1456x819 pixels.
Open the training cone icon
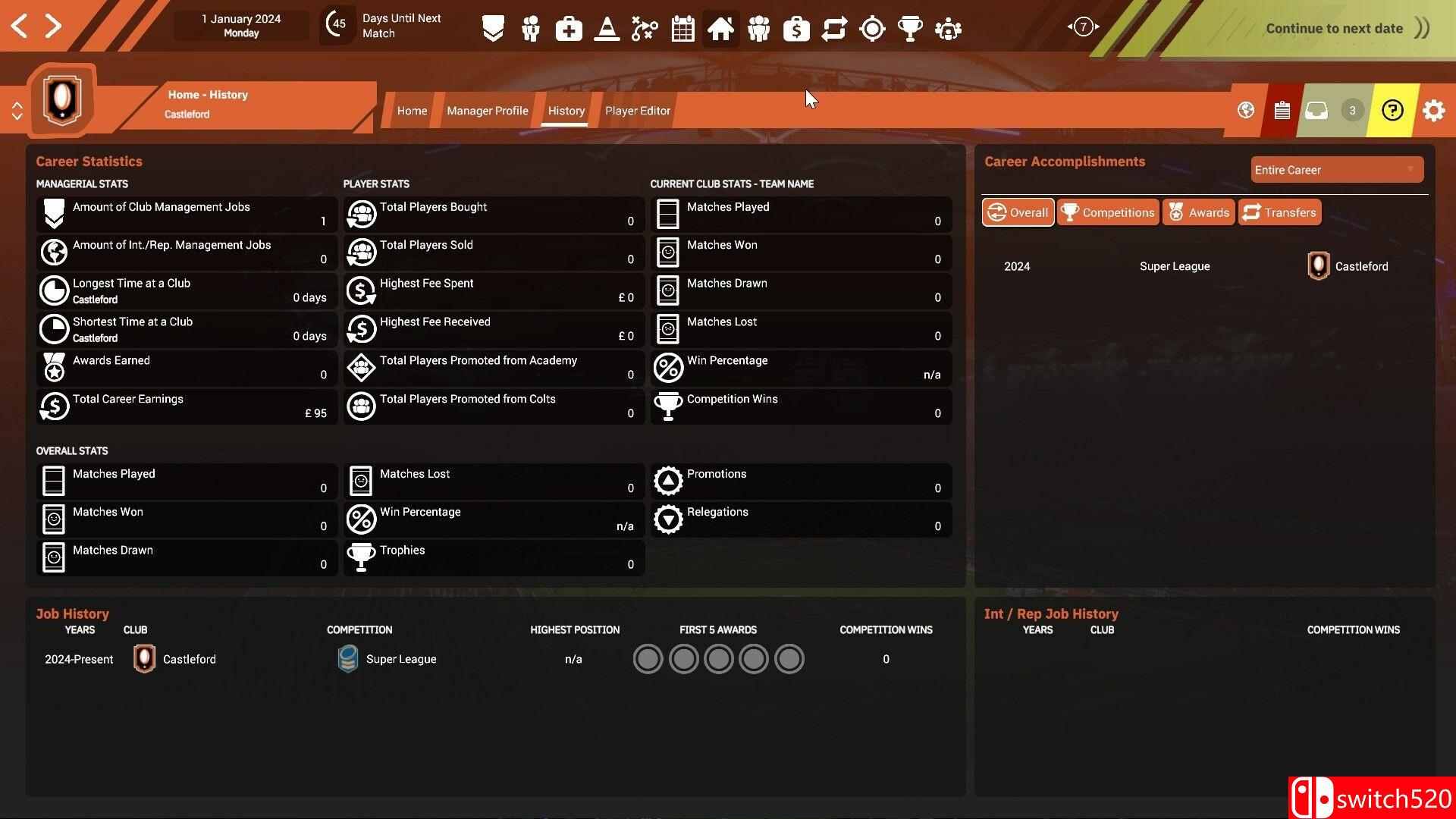(607, 29)
